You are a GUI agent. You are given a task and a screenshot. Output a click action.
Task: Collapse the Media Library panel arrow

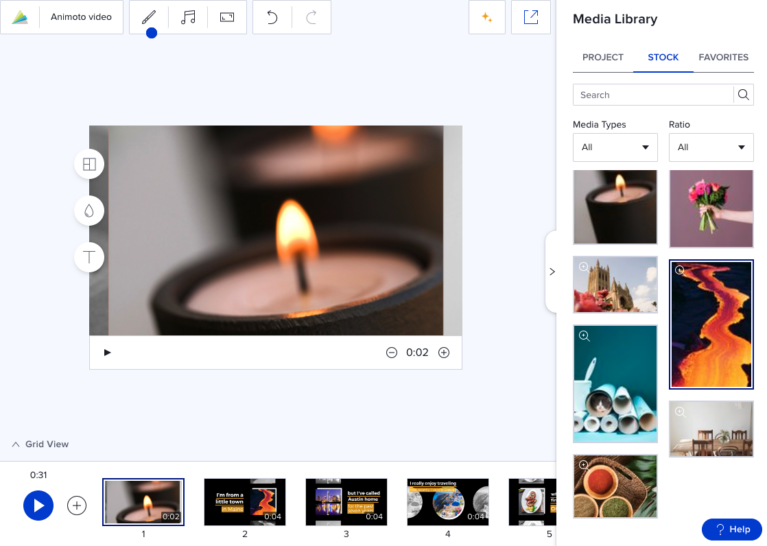(x=552, y=272)
